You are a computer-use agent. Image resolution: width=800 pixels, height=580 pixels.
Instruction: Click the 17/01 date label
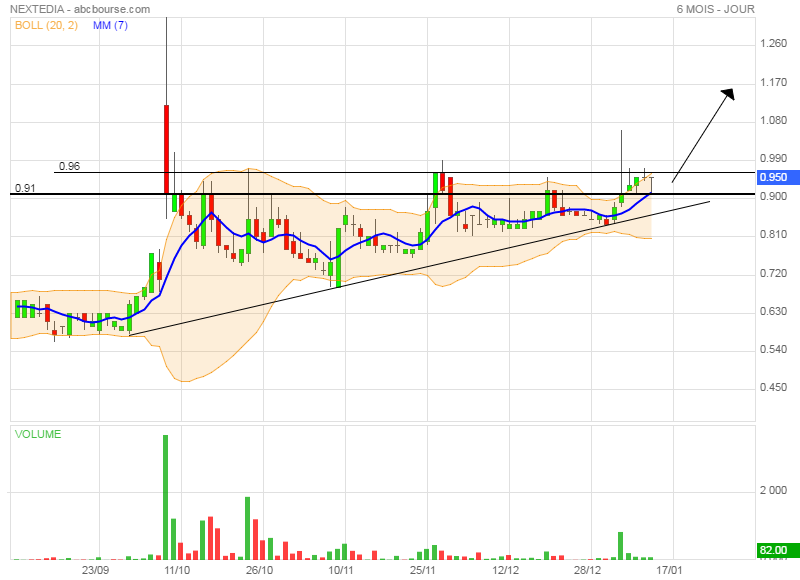tap(669, 570)
